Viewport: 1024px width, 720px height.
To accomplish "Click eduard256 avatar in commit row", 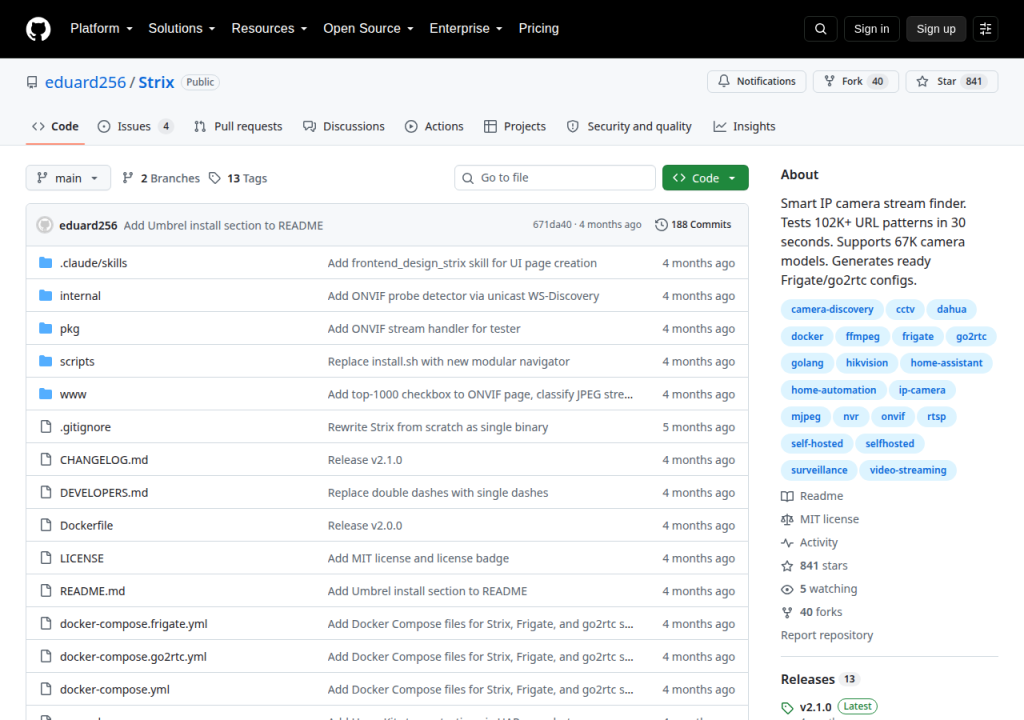I will point(44,225).
